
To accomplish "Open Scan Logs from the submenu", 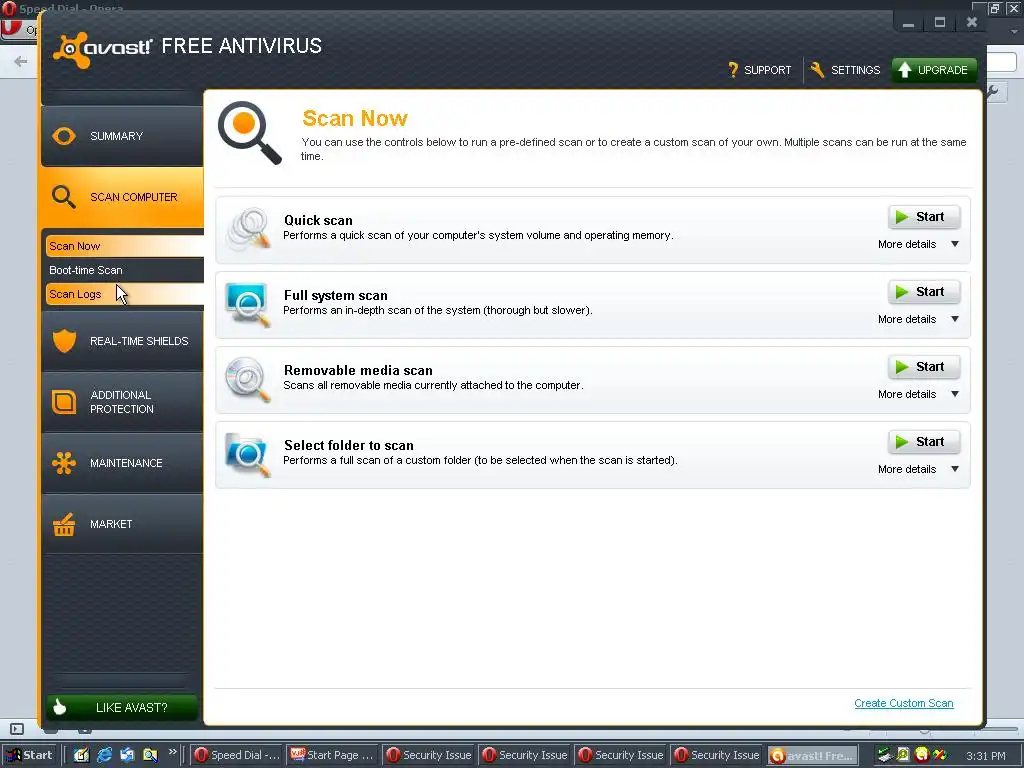I will [x=124, y=294].
